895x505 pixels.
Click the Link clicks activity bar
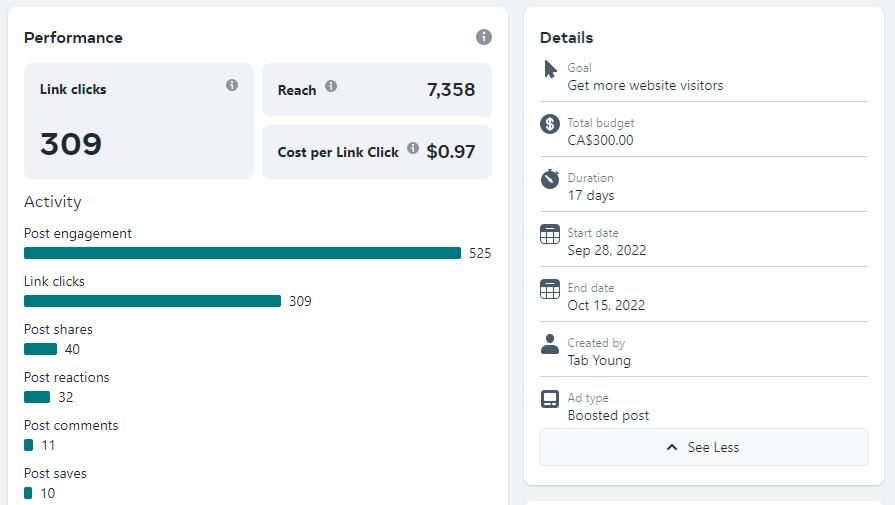[x=152, y=301]
